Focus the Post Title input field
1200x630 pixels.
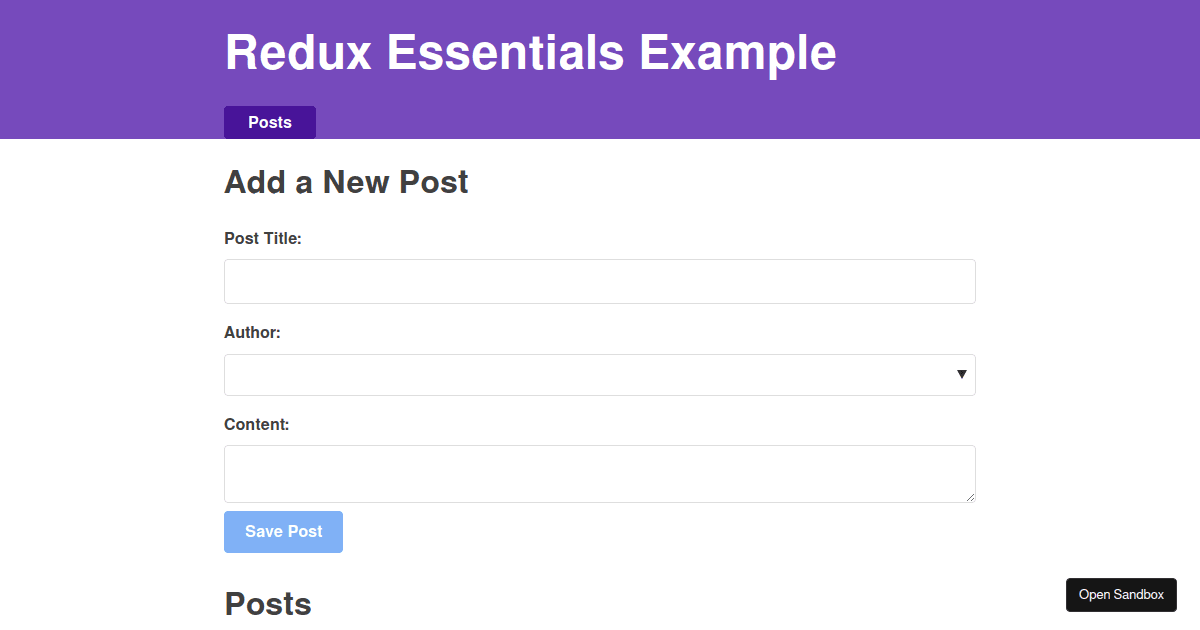pos(600,281)
